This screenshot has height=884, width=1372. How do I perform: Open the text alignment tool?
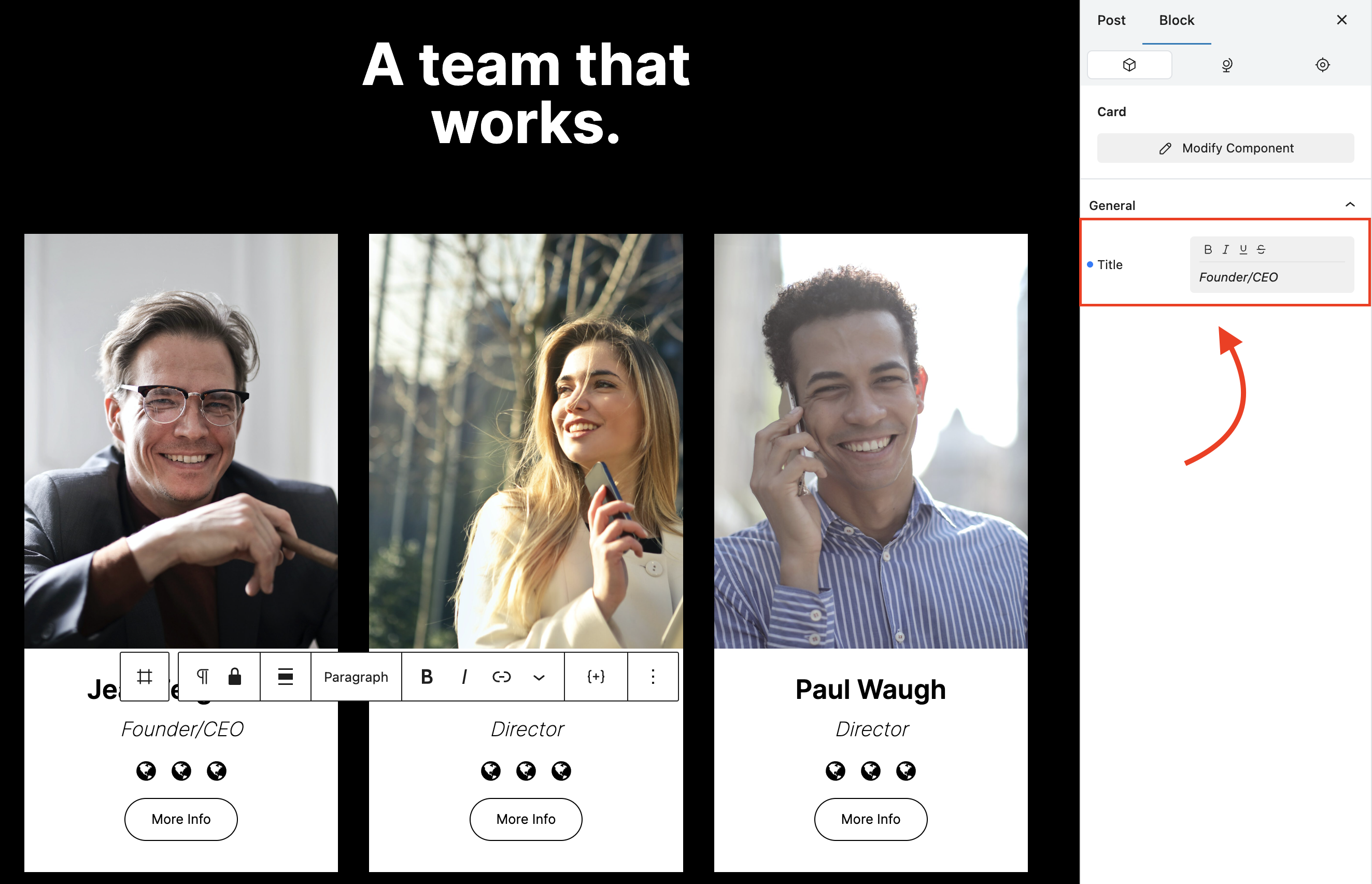click(285, 676)
